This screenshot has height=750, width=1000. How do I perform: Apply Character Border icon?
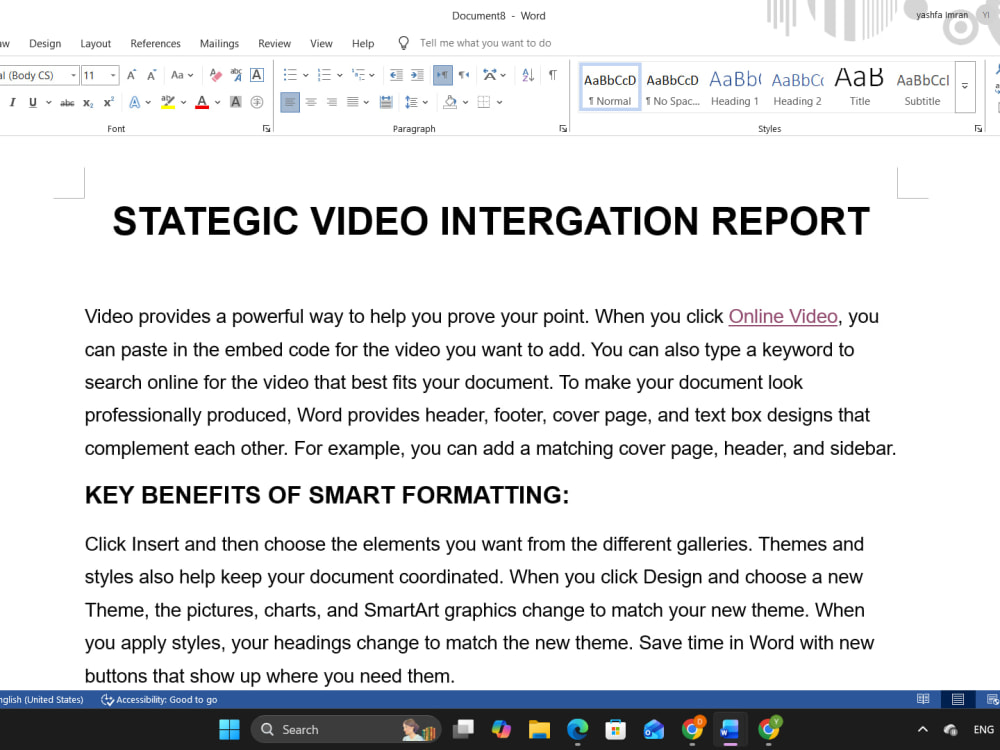tap(256, 75)
